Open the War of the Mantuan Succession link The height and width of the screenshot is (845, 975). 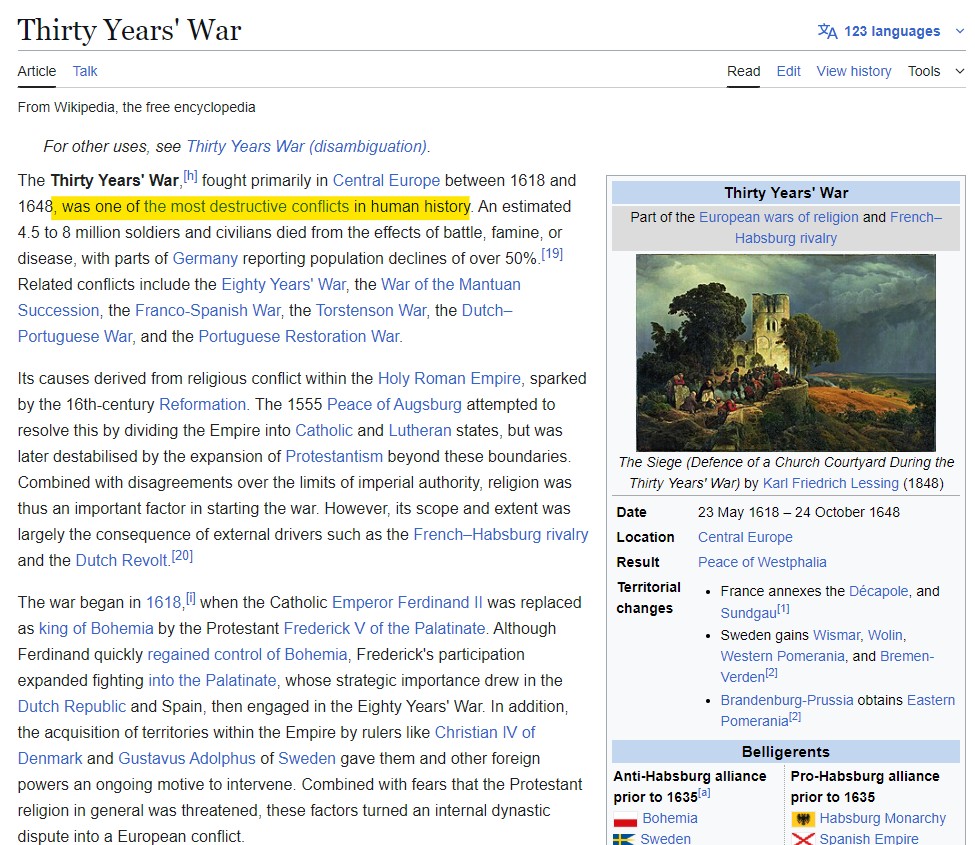269,297
